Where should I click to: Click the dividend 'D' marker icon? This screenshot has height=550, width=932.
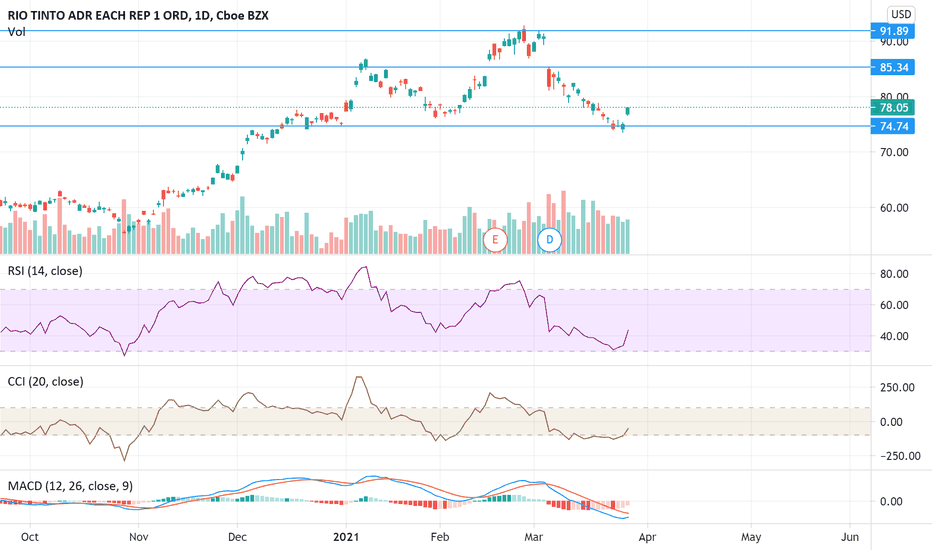[x=549, y=240]
